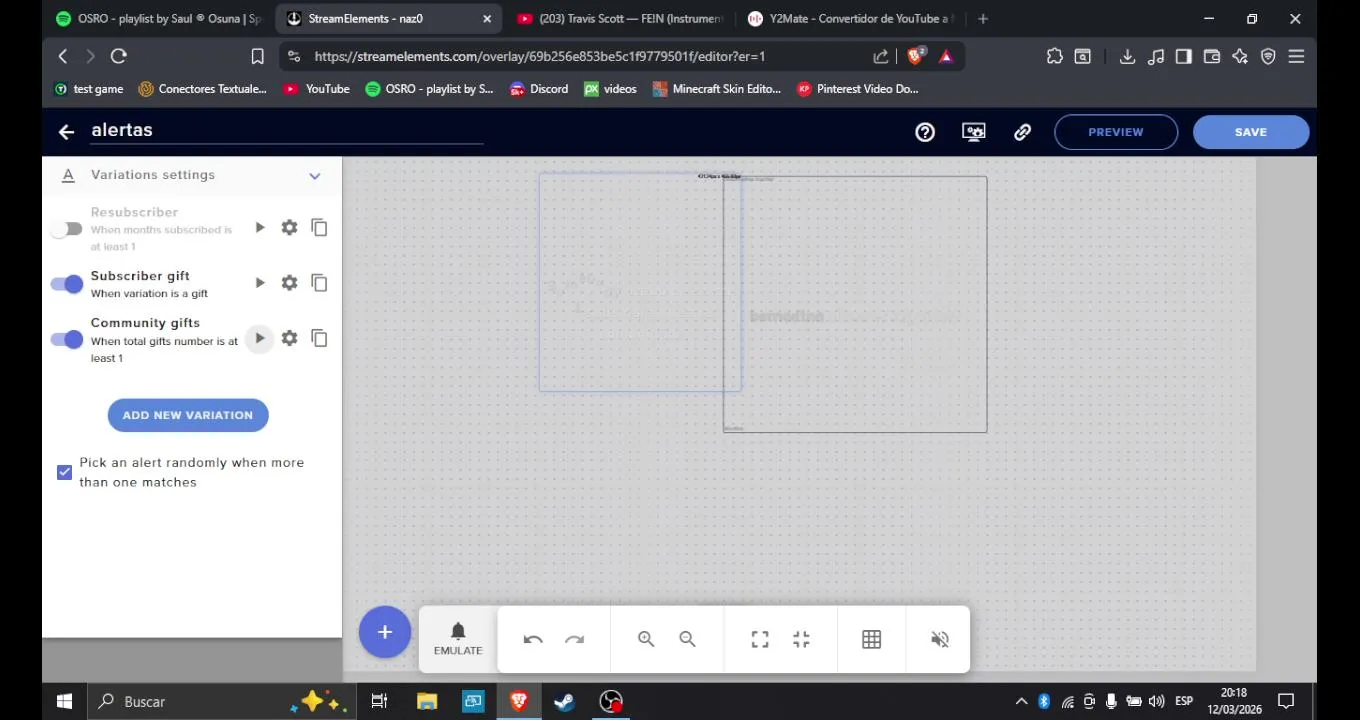Open Steam from the taskbar
This screenshot has height=720, width=1360.
pyautogui.click(x=564, y=701)
